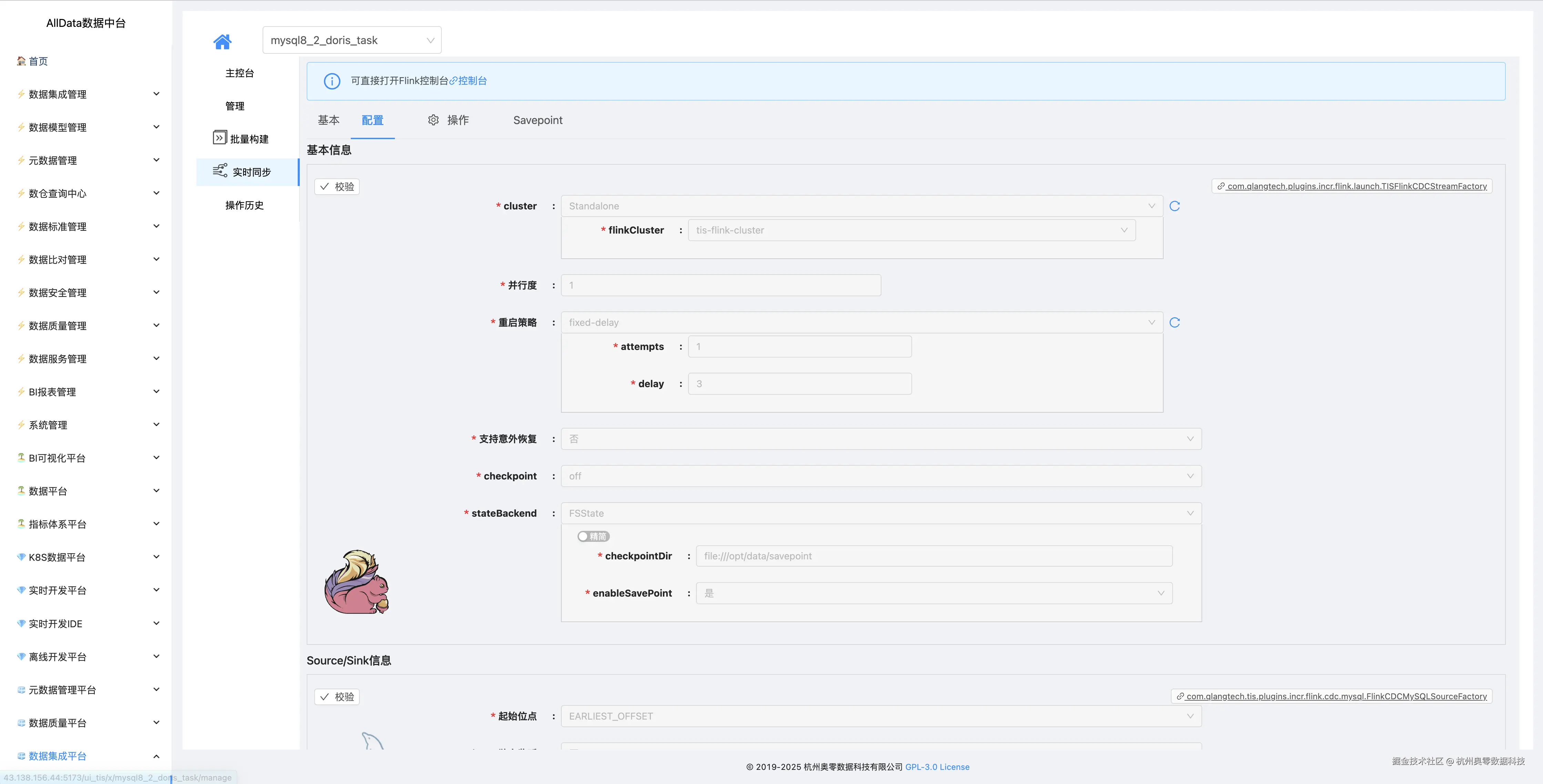Toggle the 精简 switch under stateBackend

[593, 536]
